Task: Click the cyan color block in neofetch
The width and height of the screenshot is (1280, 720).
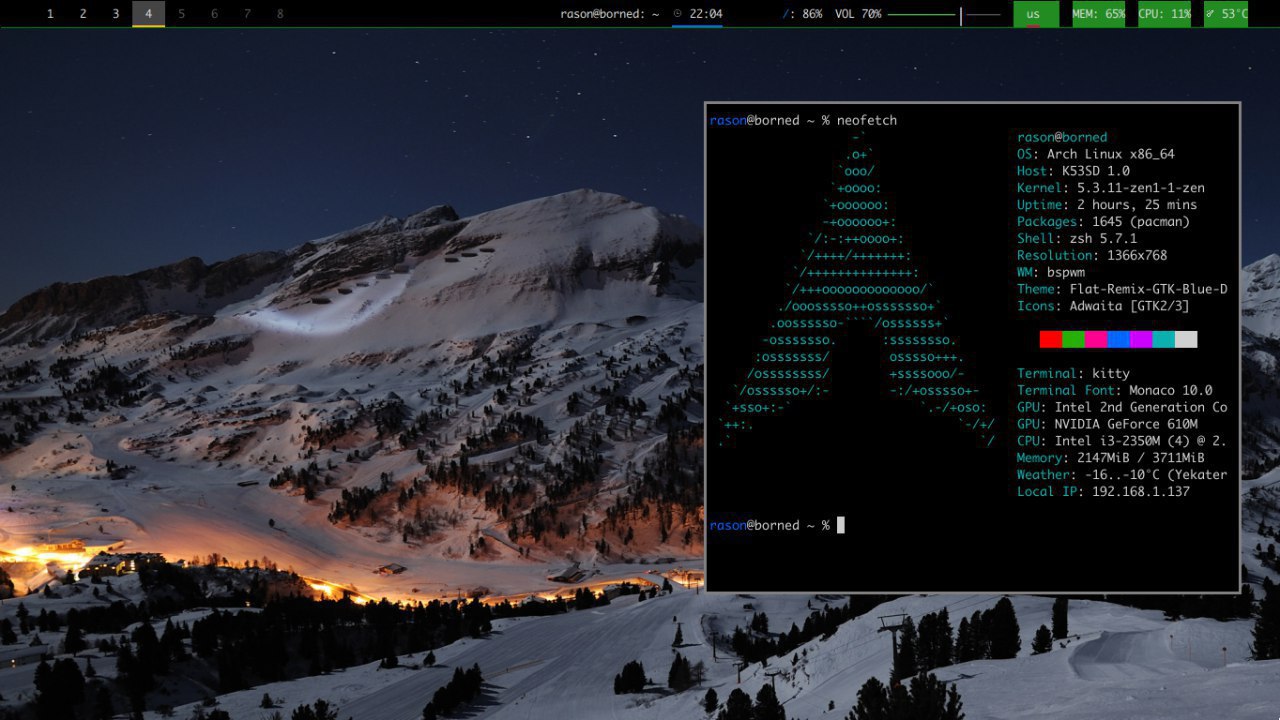Action: (x=1163, y=339)
